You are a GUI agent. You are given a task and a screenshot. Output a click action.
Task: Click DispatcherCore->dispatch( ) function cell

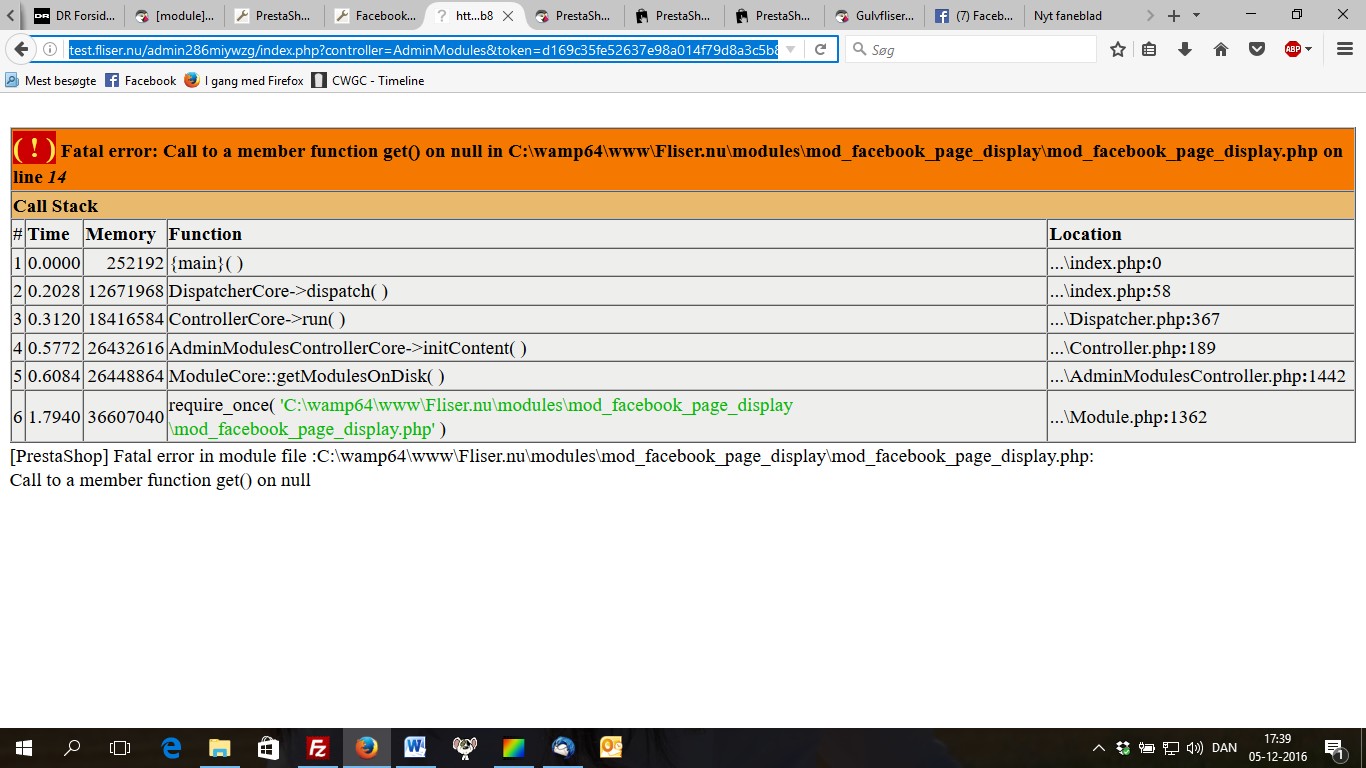(606, 291)
